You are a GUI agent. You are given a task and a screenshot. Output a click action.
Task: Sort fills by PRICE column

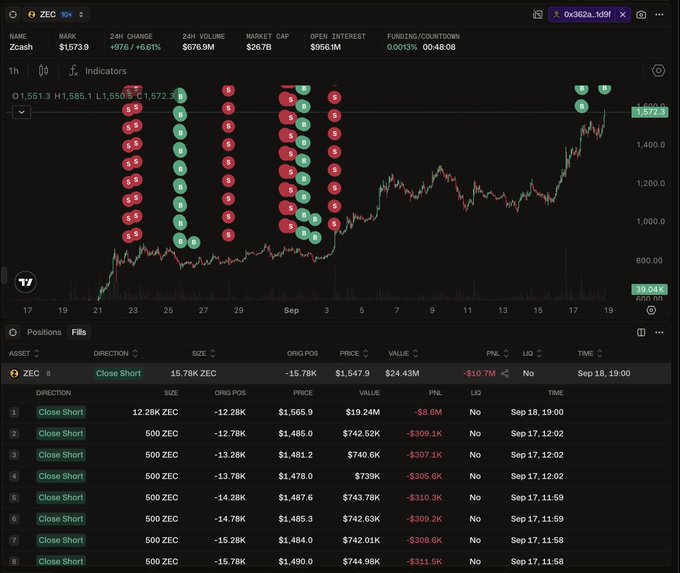coord(354,354)
